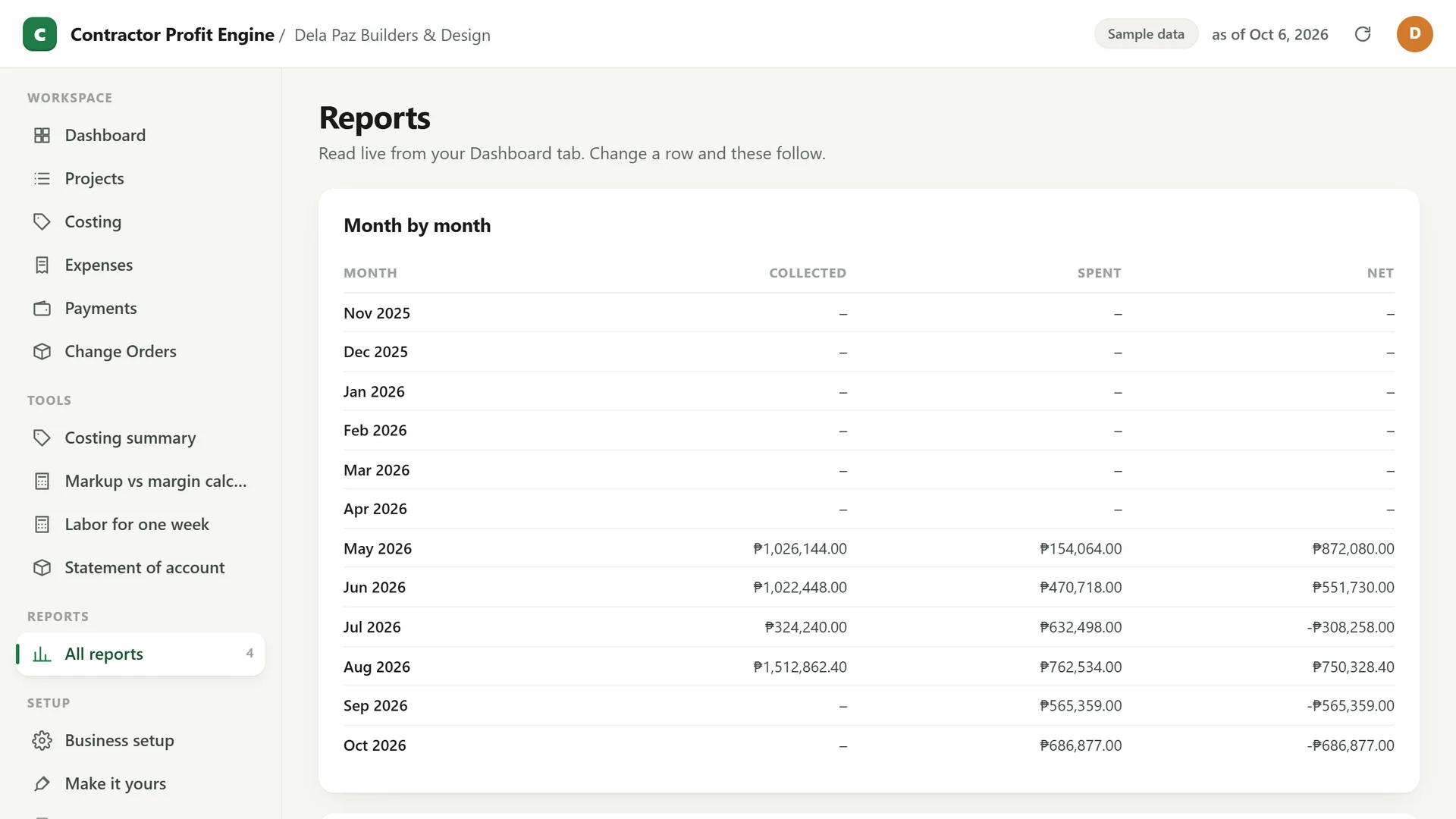
Task: Click the Sep 2026 row label
Action: [375, 705]
